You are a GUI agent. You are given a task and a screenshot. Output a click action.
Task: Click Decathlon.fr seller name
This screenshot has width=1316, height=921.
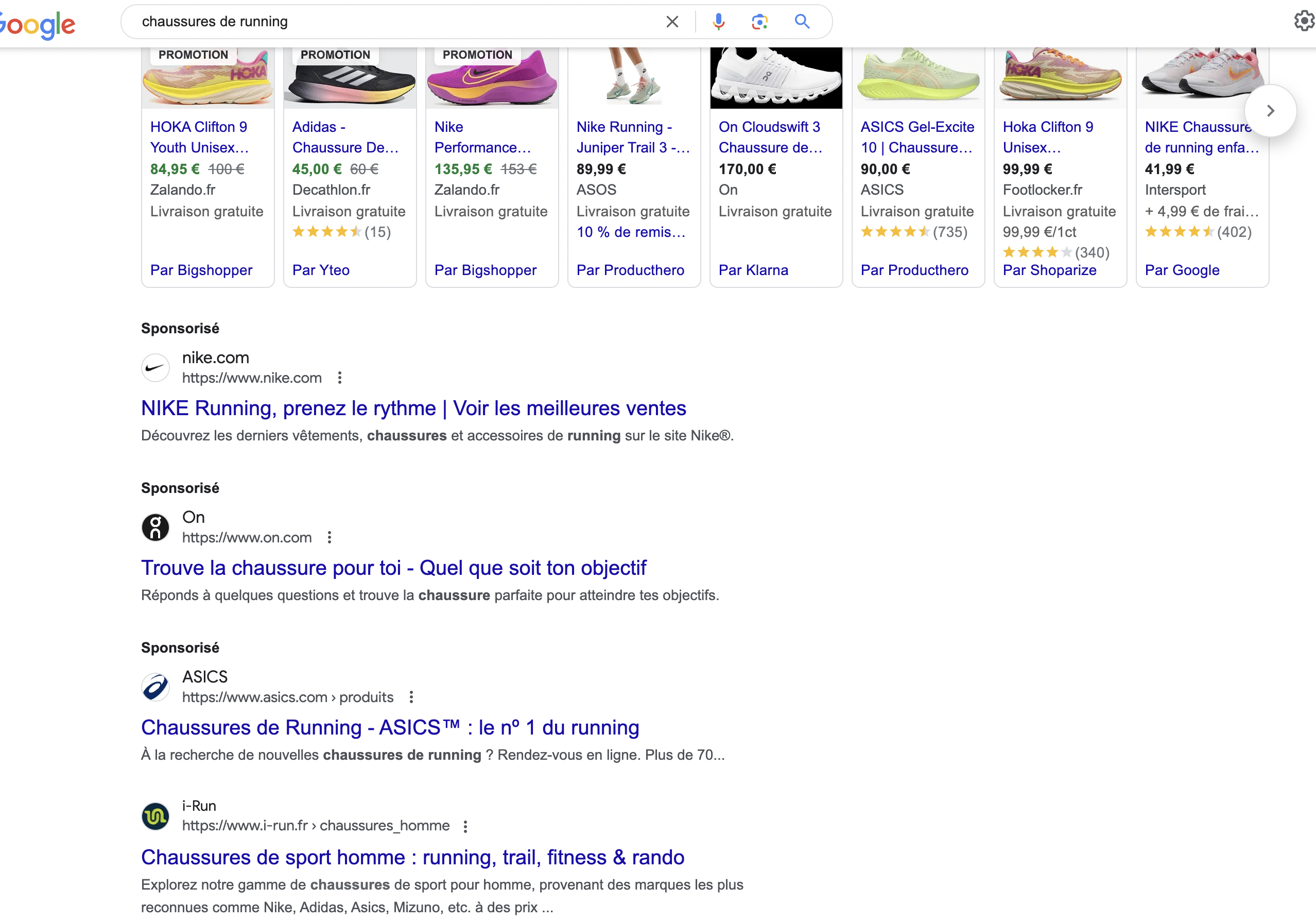point(331,190)
